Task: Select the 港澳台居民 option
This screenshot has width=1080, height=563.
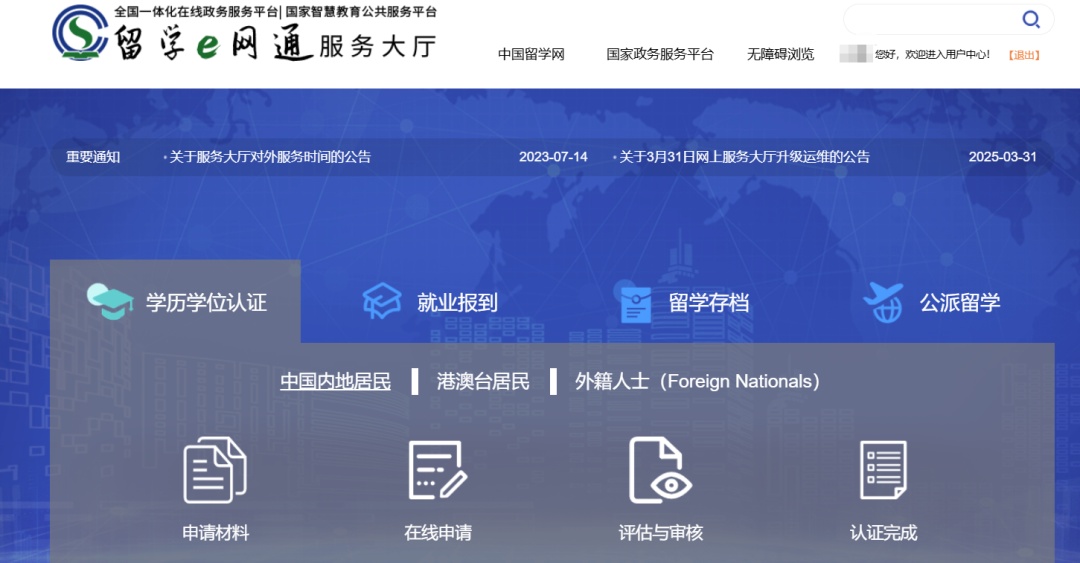Action: click(483, 381)
